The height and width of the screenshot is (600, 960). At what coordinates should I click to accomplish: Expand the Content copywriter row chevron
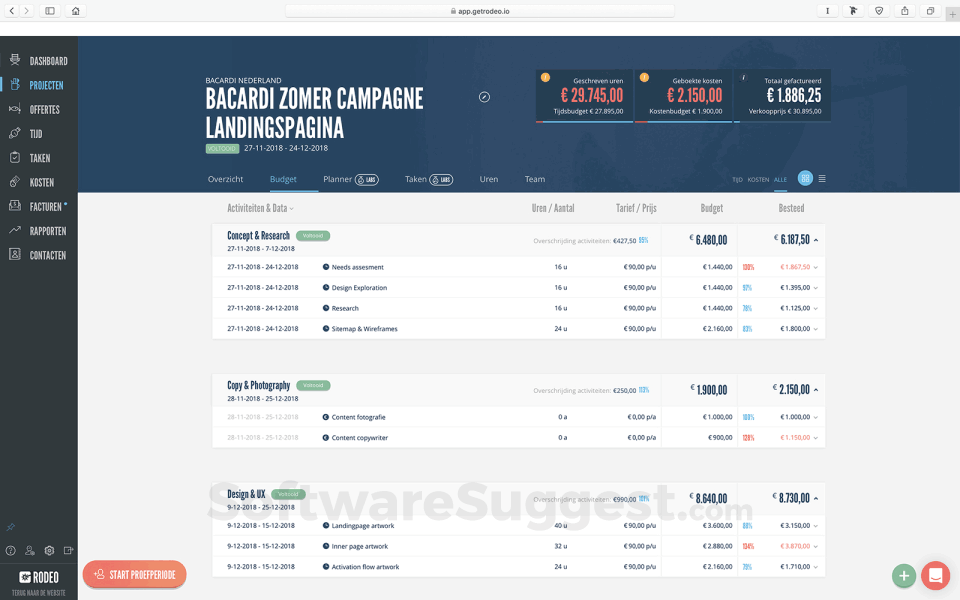click(x=816, y=438)
